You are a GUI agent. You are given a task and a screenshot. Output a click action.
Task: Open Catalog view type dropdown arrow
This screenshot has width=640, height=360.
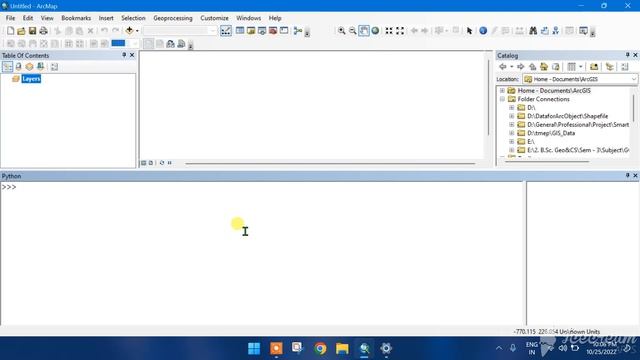(x=580, y=67)
